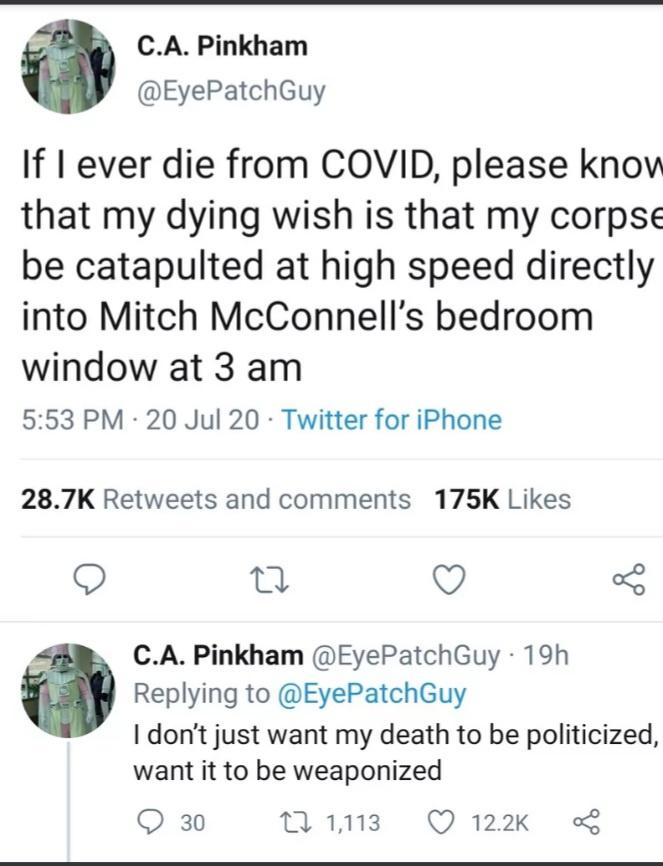This screenshot has width=663, height=866.
Task: Open Twitter for iPhone source link
Action: click(x=392, y=420)
